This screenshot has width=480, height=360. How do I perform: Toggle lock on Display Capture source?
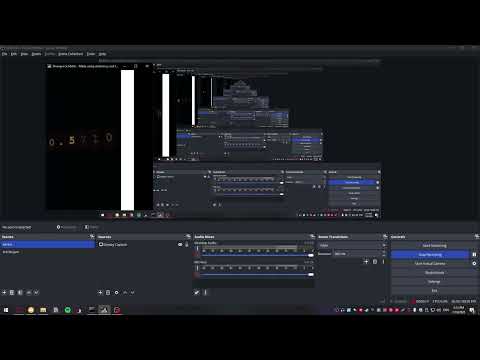tap(187, 244)
